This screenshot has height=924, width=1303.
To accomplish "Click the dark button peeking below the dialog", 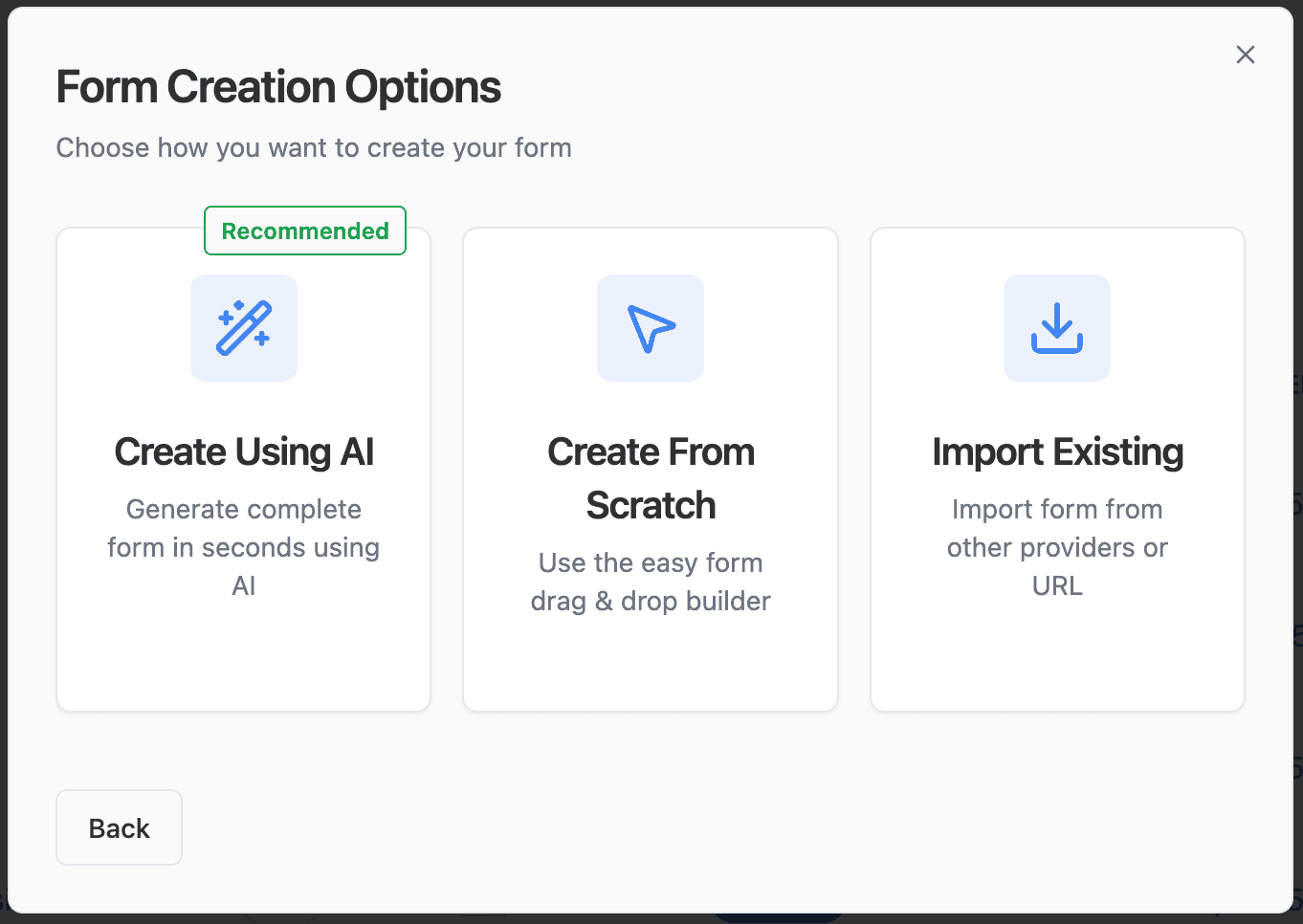I will coord(778,916).
